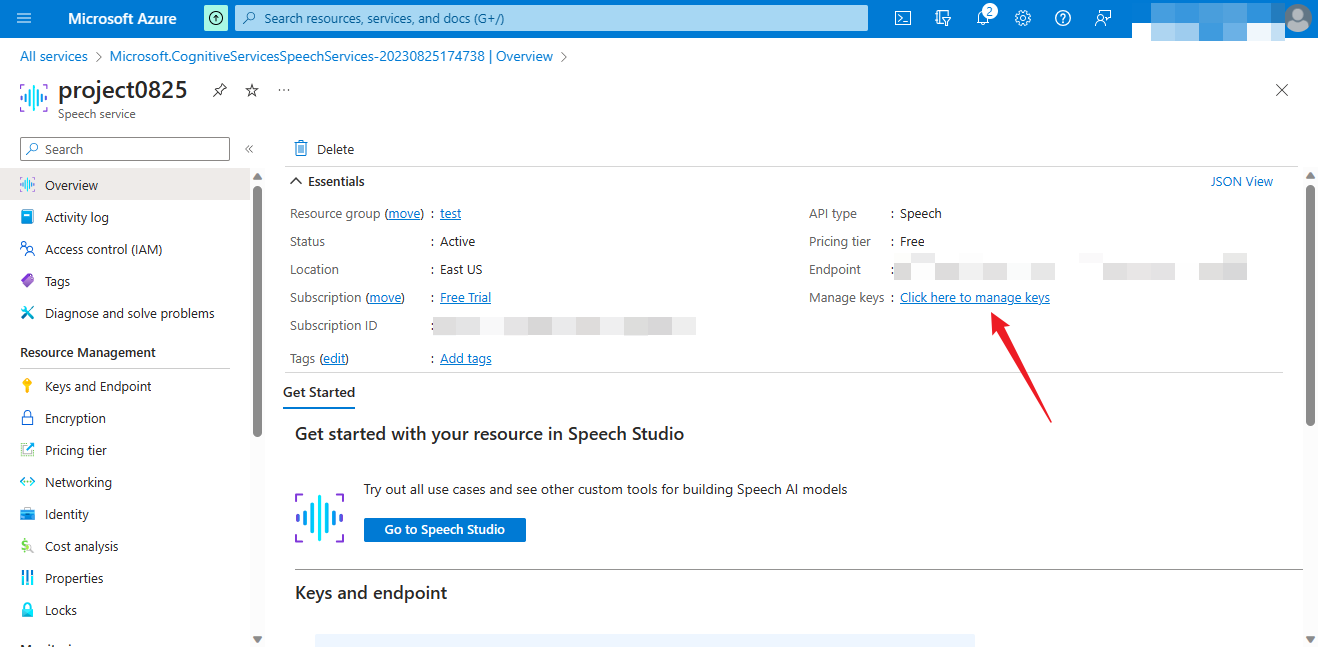Click the Networking icon in the sidebar
Viewport: 1318px width, 647px height.
[x=27, y=482]
